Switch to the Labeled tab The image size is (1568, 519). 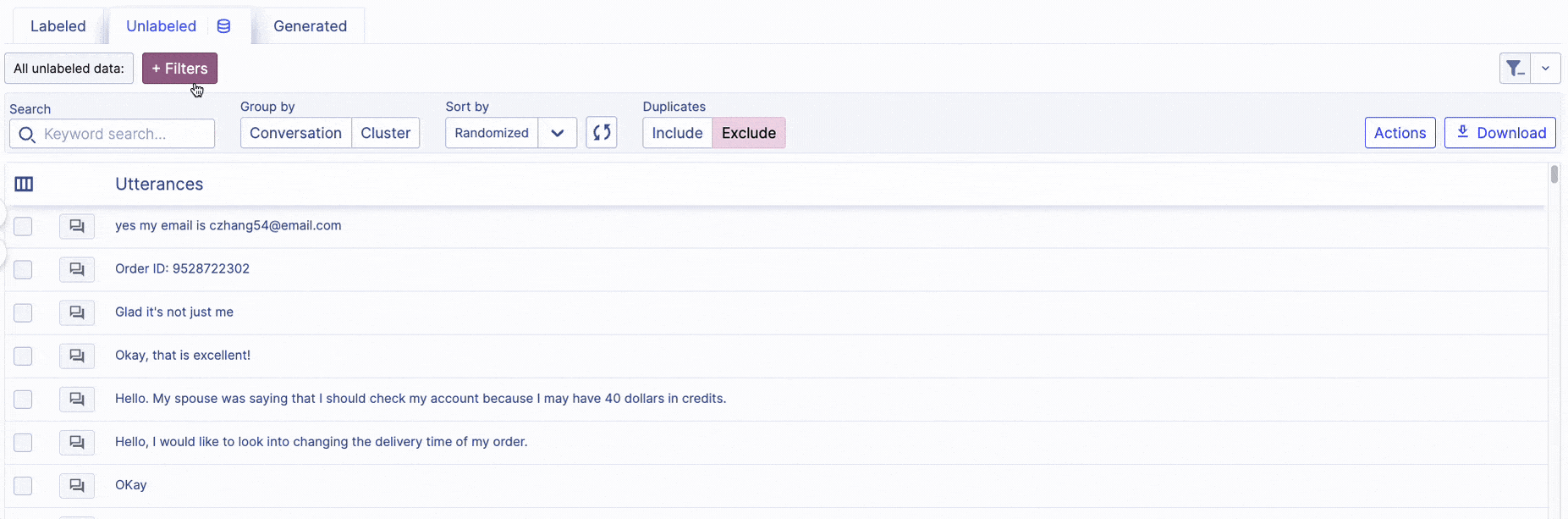58,26
